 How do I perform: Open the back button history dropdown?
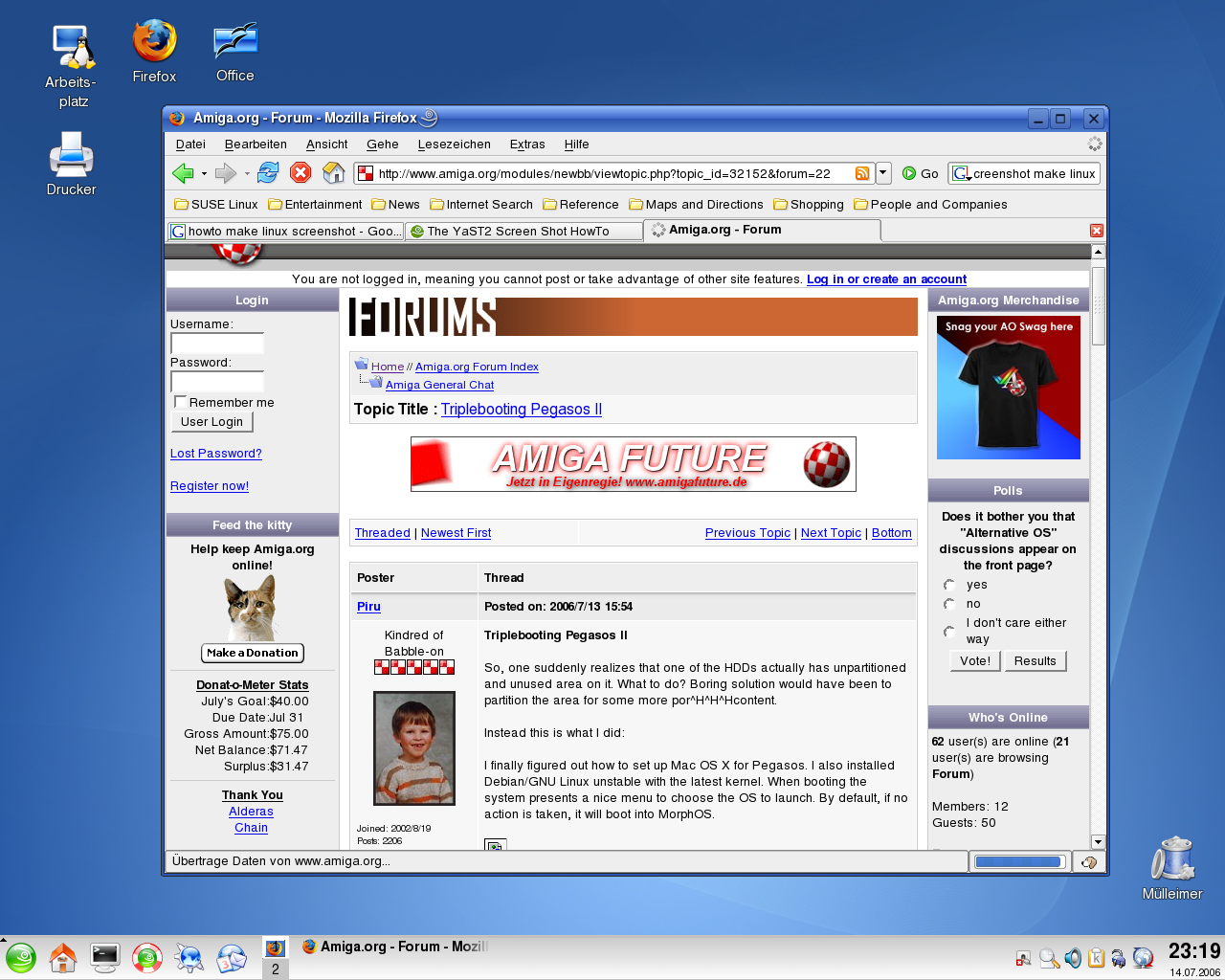[204, 174]
